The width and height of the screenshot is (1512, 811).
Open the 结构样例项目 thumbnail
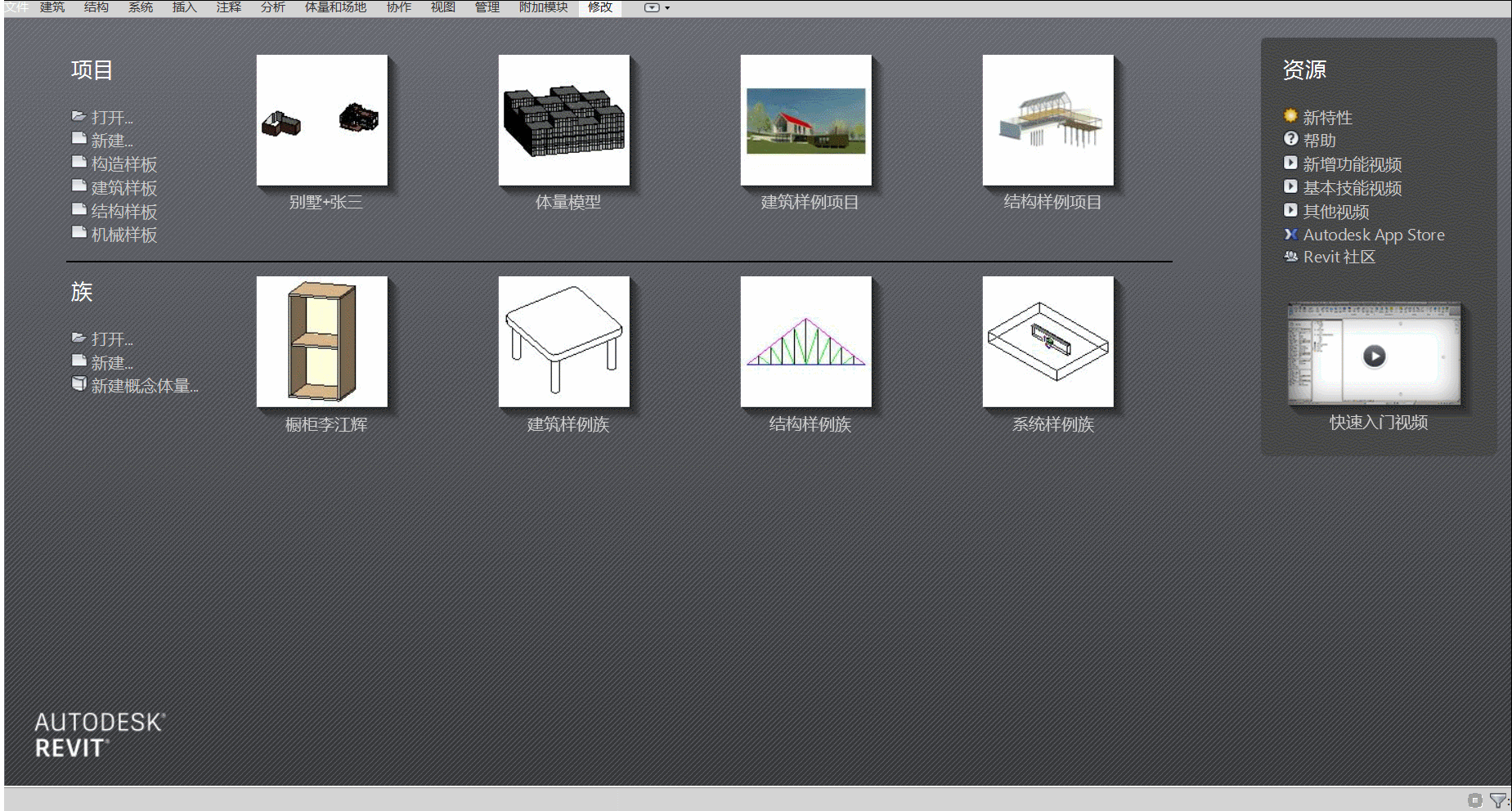click(1048, 120)
